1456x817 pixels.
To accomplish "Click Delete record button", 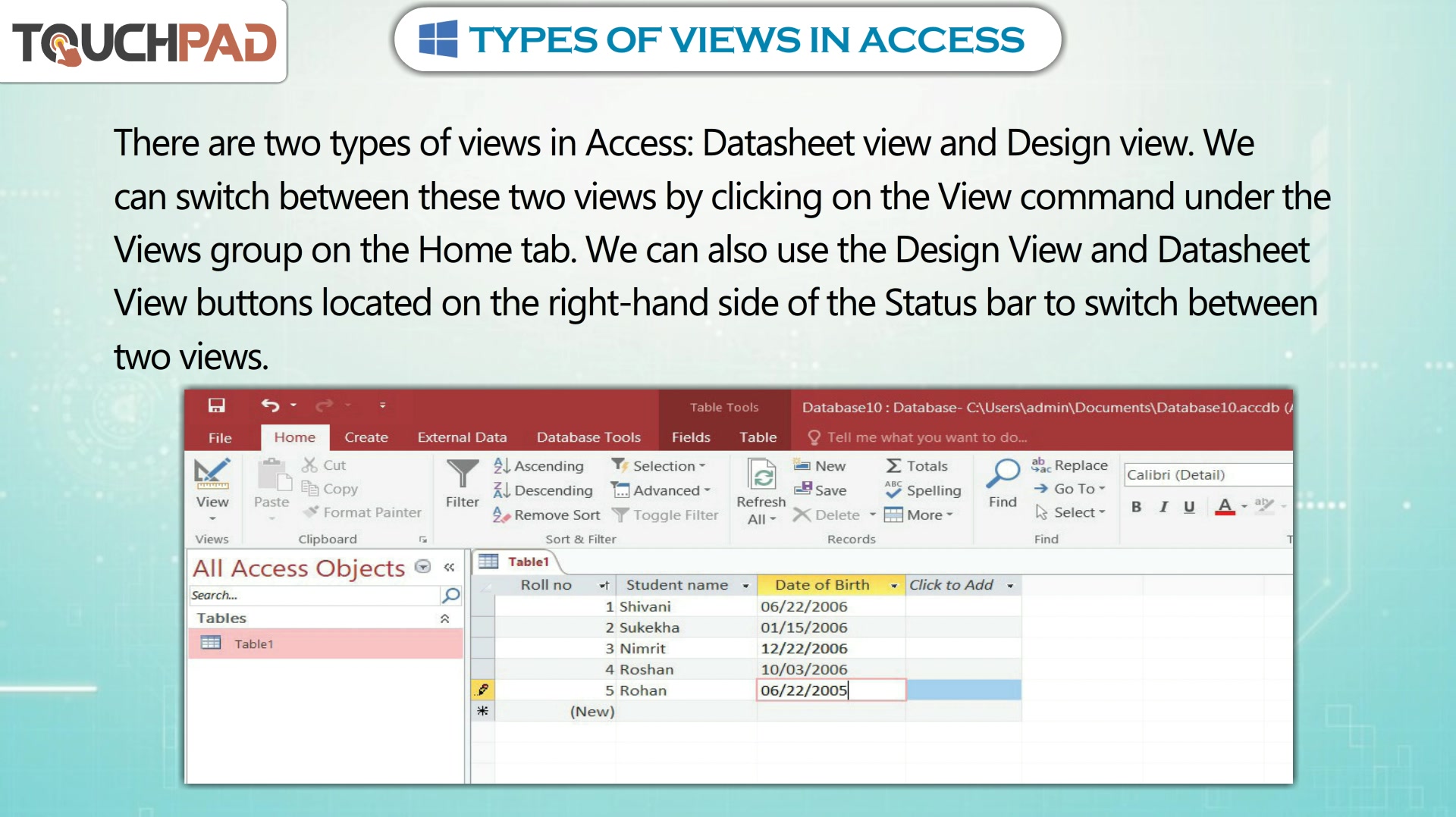I will tap(827, 515).
